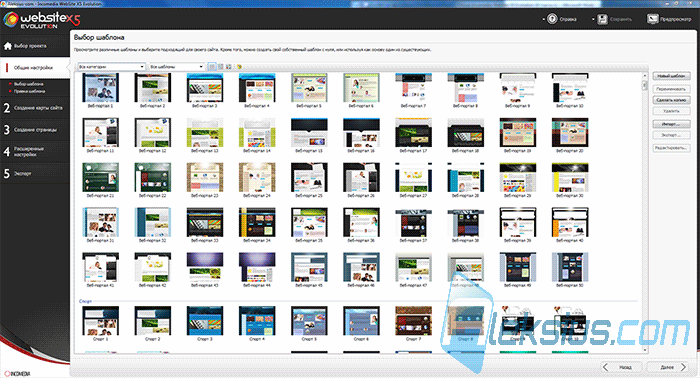Open step Выбор проекта in sidebar
The image size is (700, 378).
click(x=35, y=46)
